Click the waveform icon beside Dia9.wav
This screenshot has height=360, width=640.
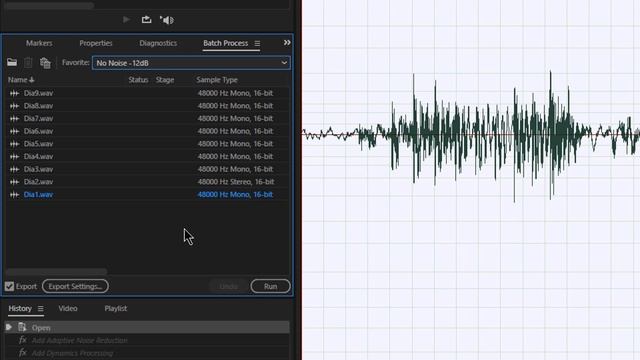(14, 93)
